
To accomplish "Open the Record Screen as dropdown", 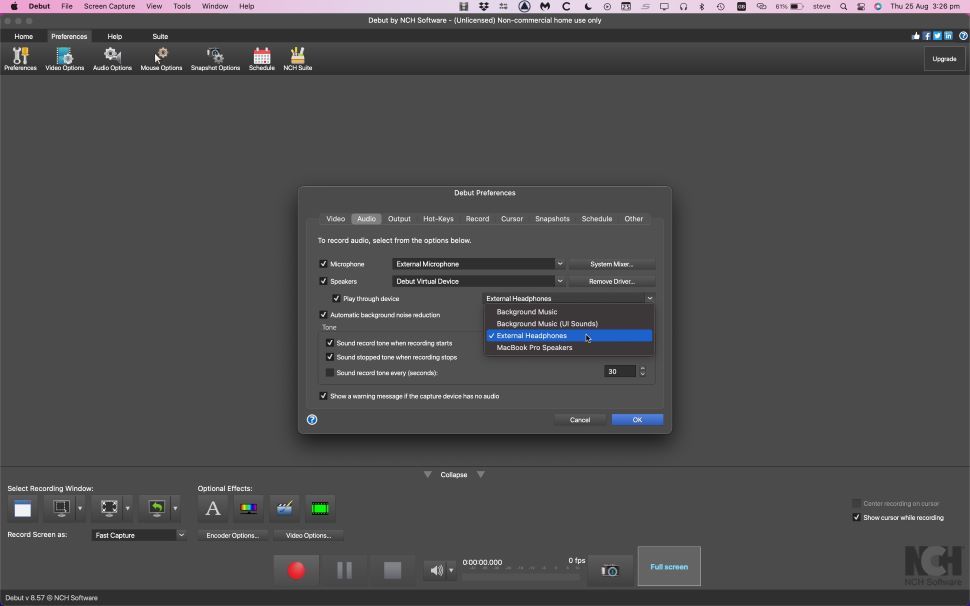I will (x=138, y=535).
